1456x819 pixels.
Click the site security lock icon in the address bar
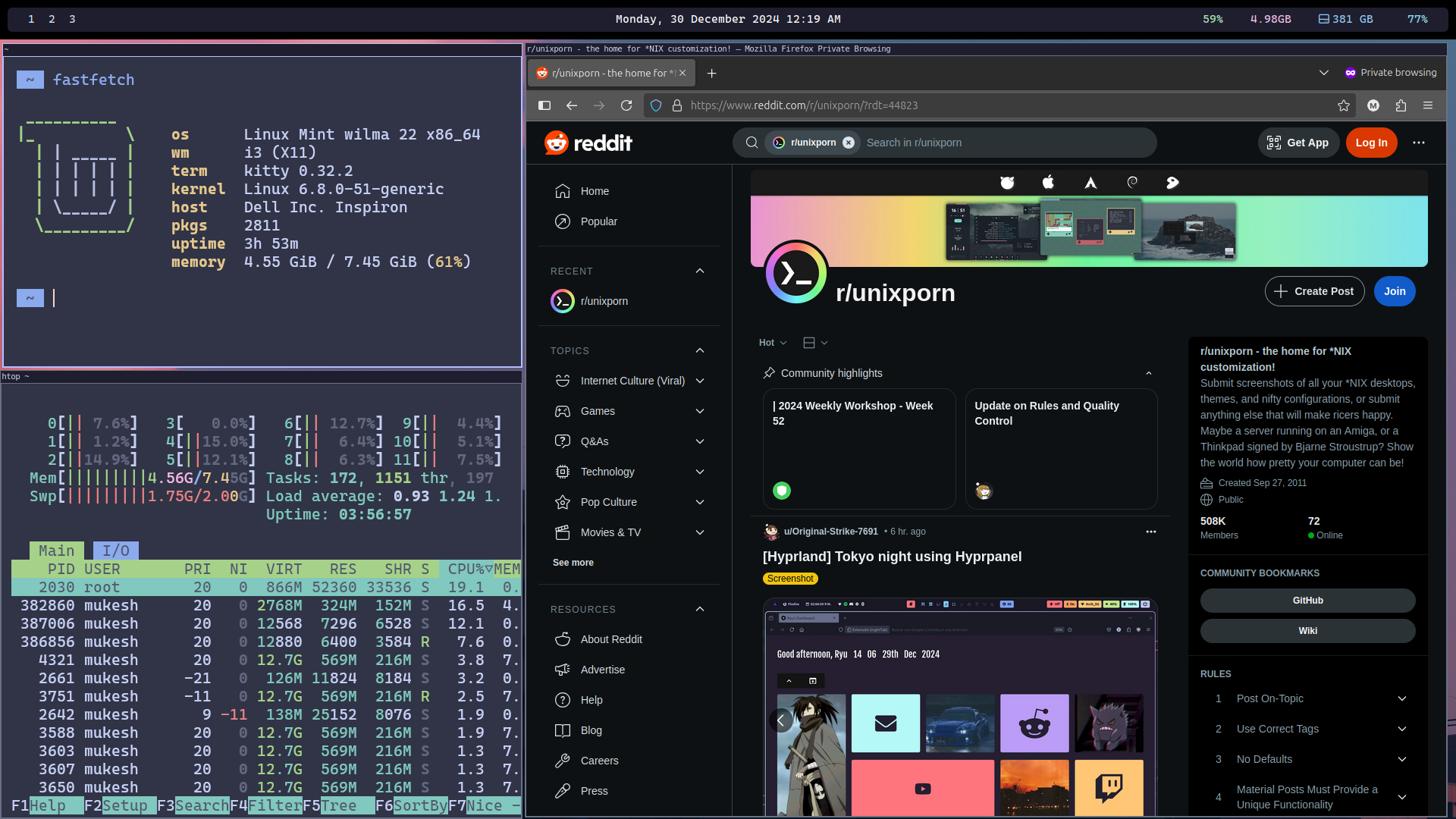tap(677, 105)
